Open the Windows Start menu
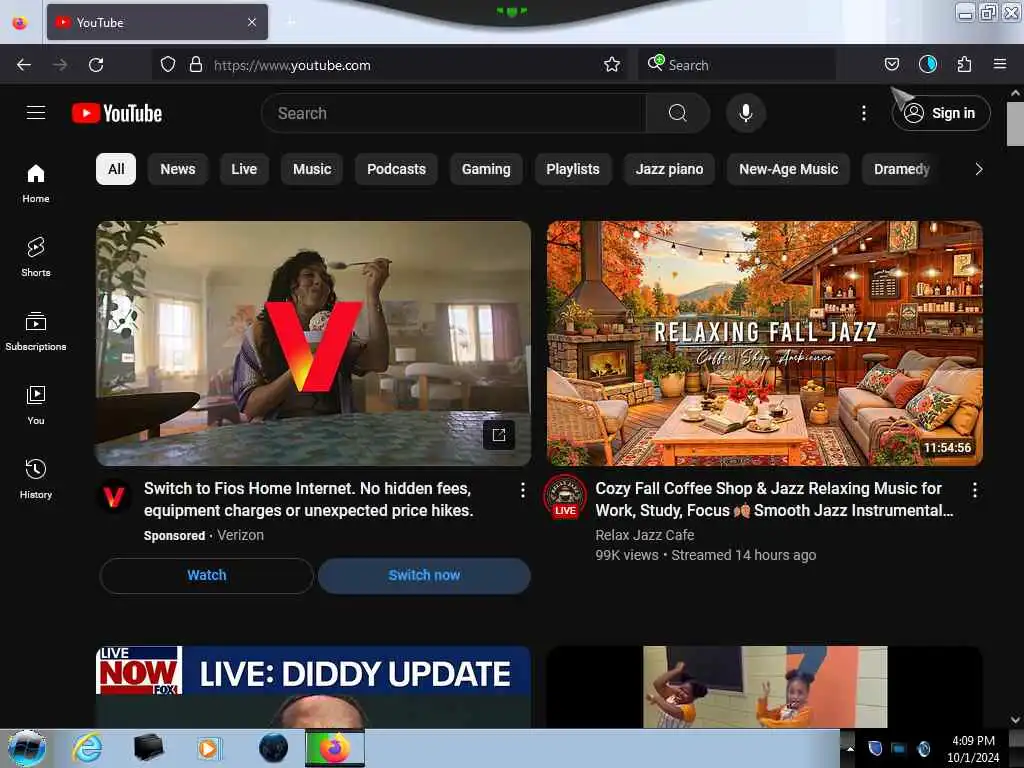Viewport: 1024px width, 768px height. point(27,748)
